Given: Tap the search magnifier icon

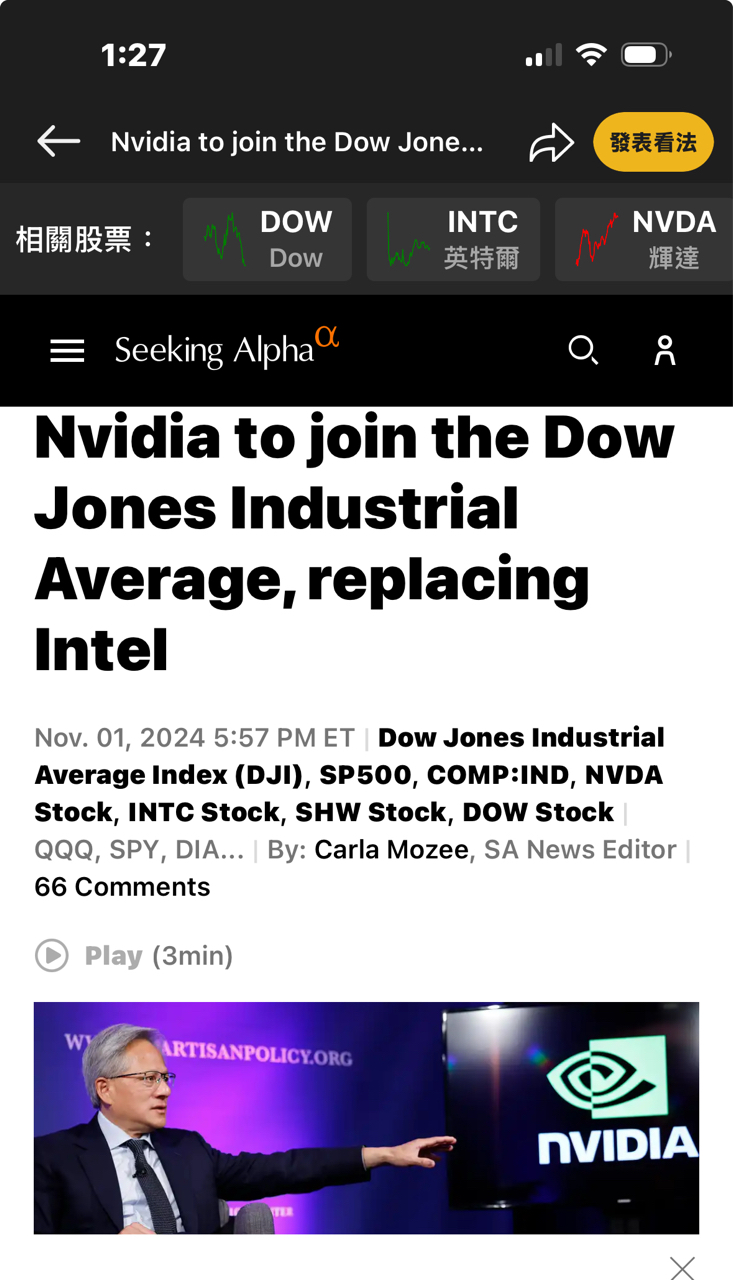Looking at the screenshot, I should click(583, 350).
